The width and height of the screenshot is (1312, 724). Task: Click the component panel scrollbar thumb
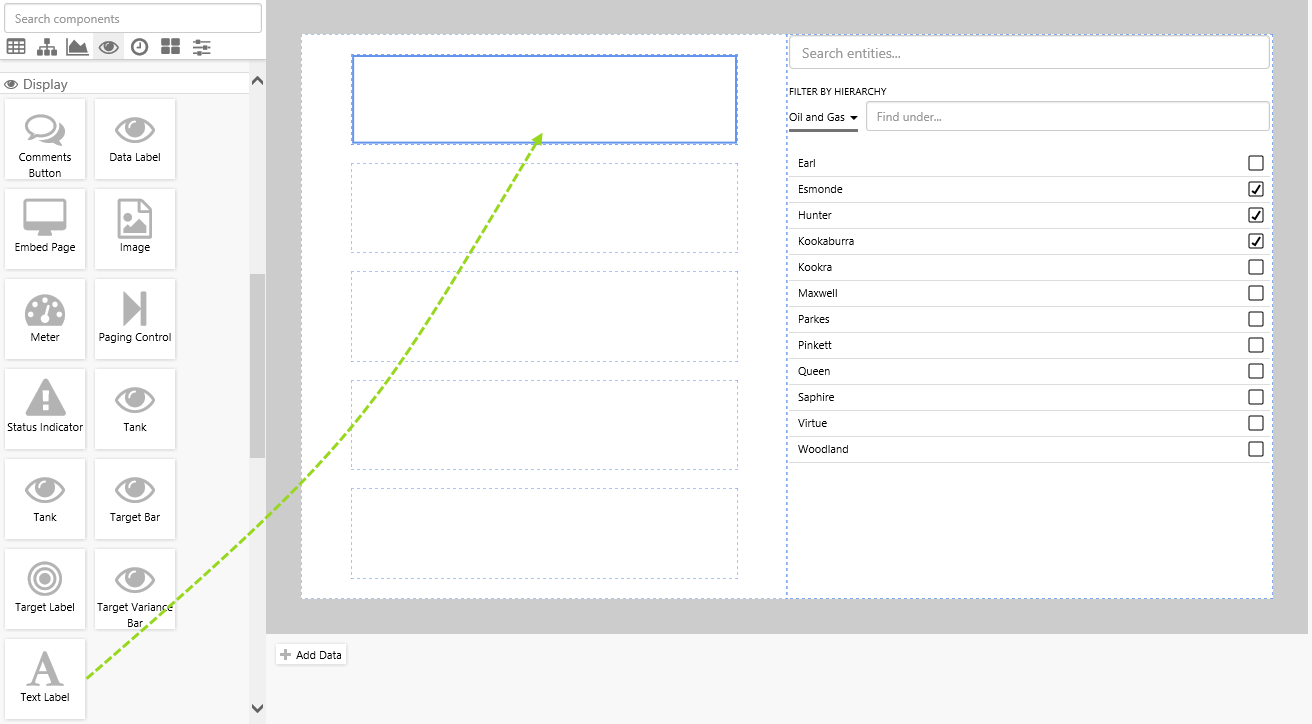[x=257, y=365]
